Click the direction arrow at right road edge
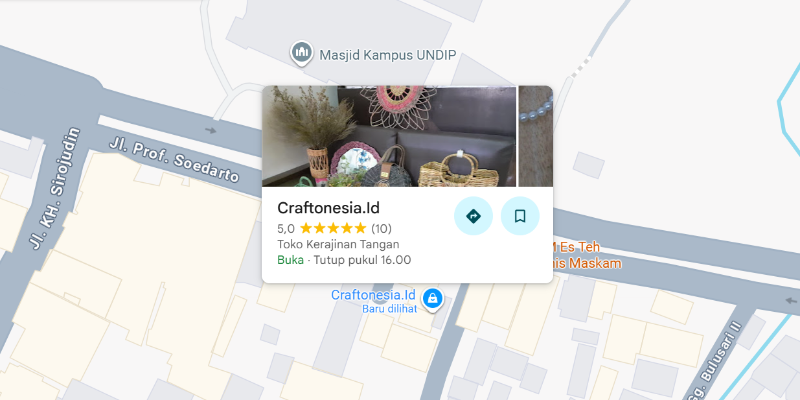The width and height of the screenshot is (800, 400). point(792,300)
